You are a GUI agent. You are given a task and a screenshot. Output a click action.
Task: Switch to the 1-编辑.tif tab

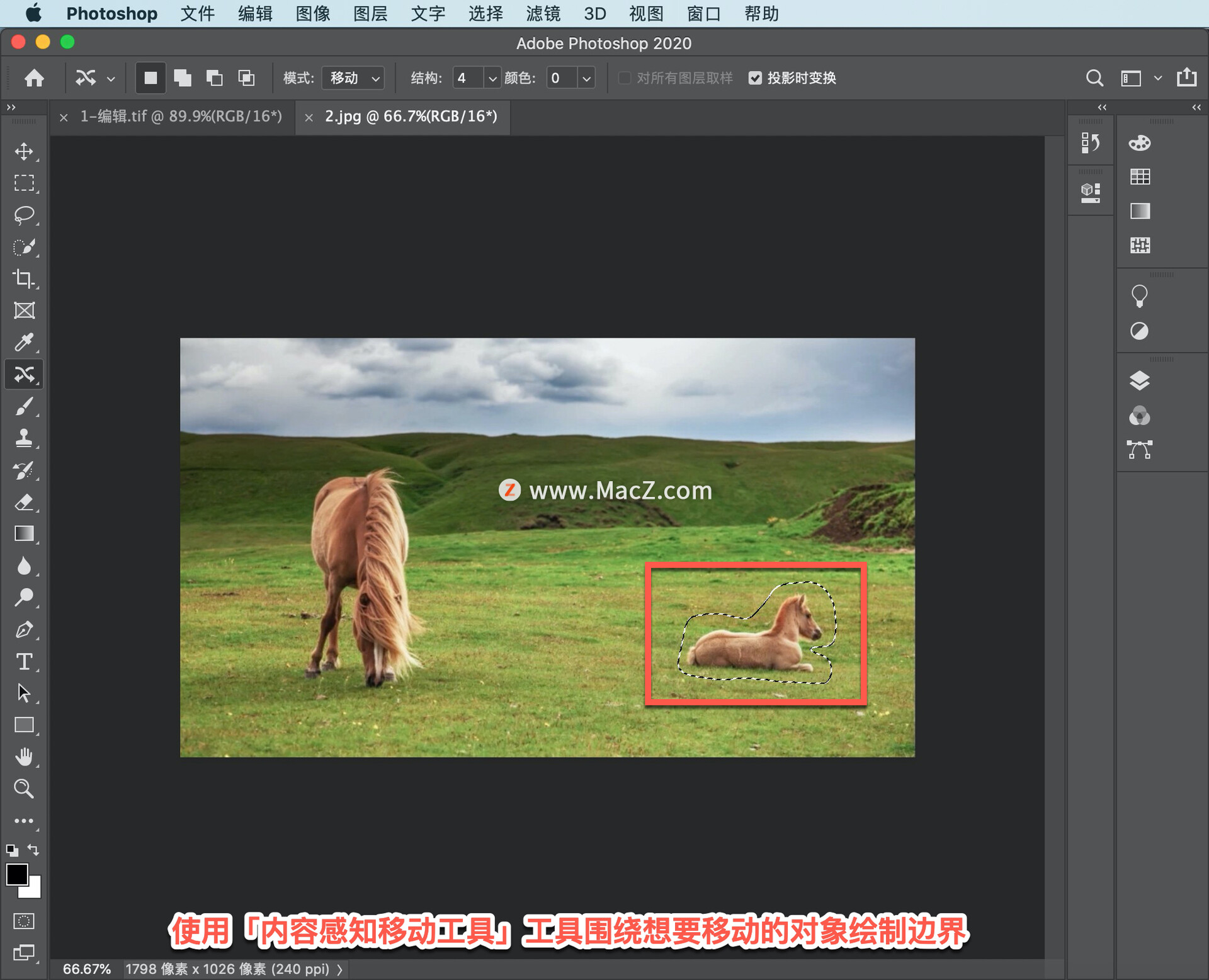click(x=181, y=117)
